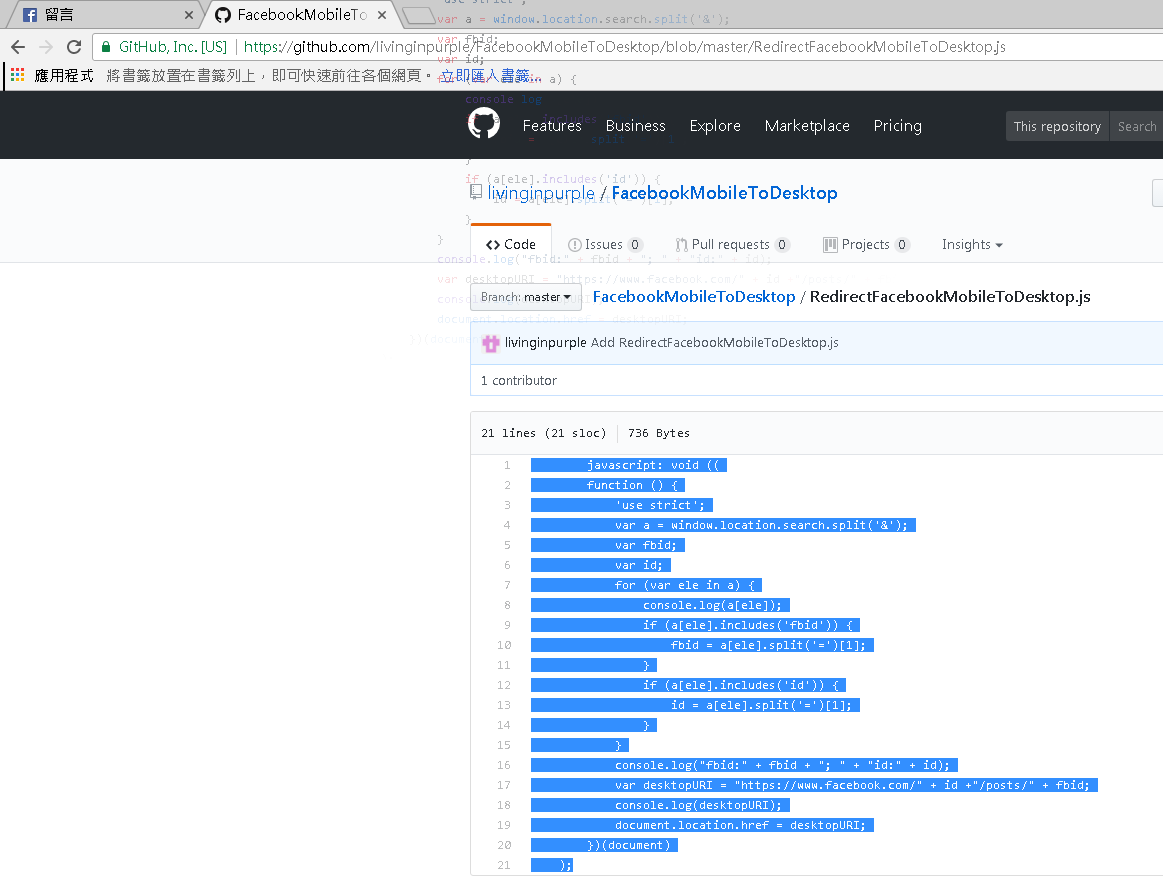The width and height of the screenshot is (1163, 876).
Task: Click the var desktopURI code line
Action: click(x=852, y=786)
